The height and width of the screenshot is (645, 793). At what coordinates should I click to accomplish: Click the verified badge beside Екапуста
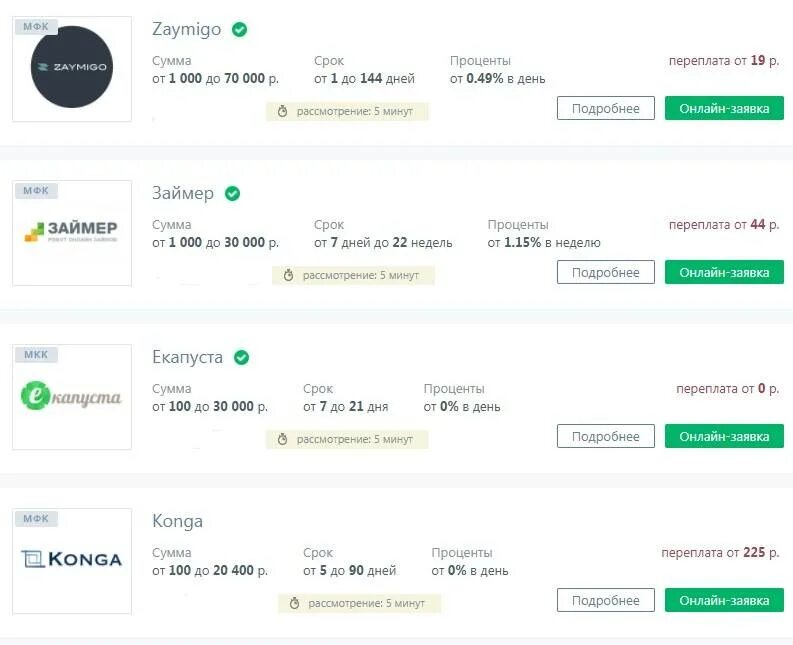pos(241,358)
